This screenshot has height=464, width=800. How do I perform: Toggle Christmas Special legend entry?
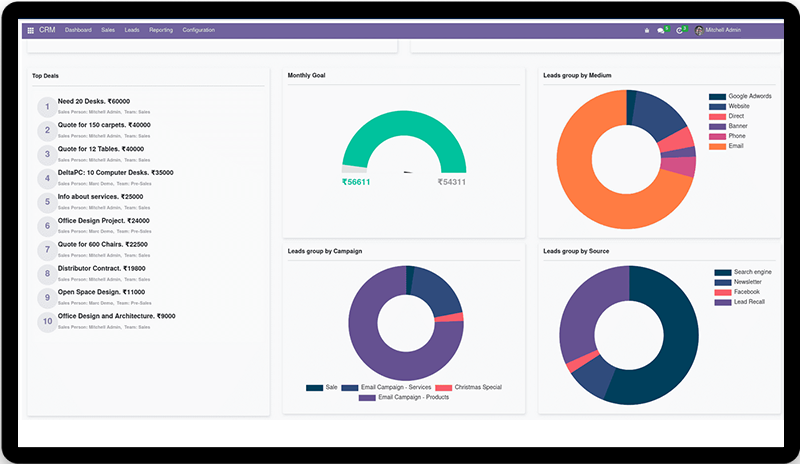point(478,387)
